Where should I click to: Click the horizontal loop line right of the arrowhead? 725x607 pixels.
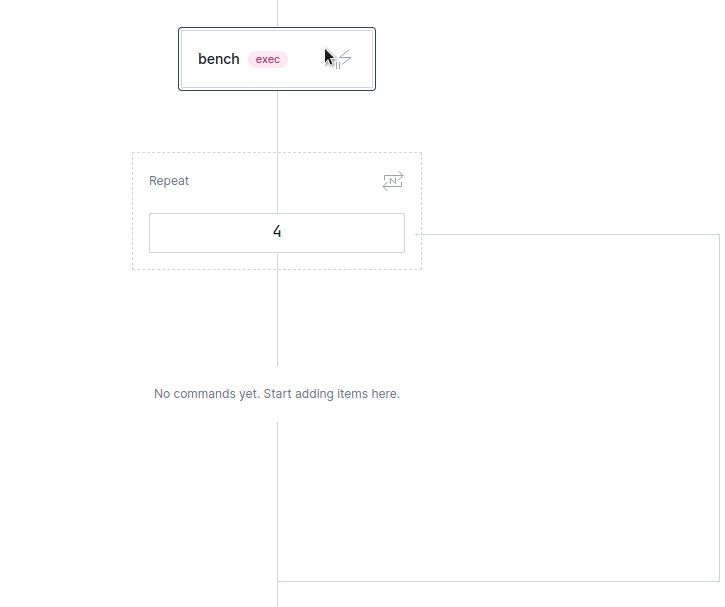coord(570,235)
